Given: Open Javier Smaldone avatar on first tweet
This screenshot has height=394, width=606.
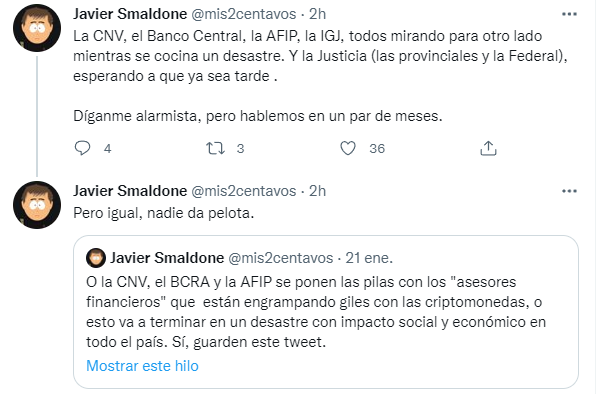Looking at the screenshot, I should (37, 28).
